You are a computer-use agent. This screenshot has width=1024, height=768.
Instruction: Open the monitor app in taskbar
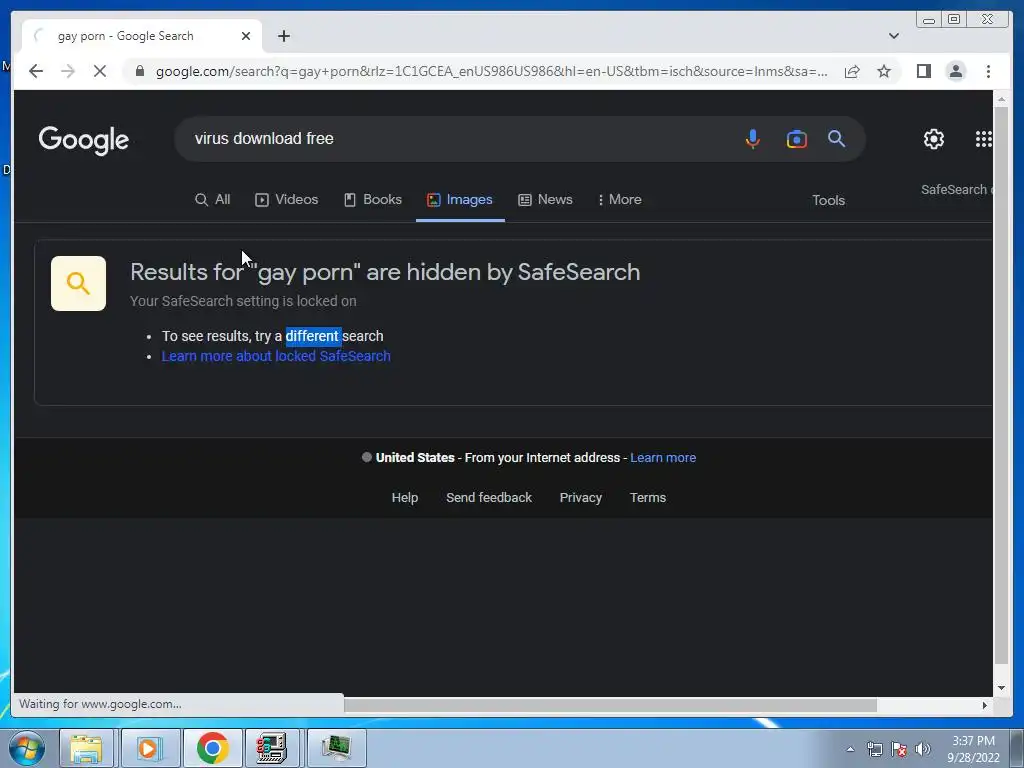(x=336, y=748)
